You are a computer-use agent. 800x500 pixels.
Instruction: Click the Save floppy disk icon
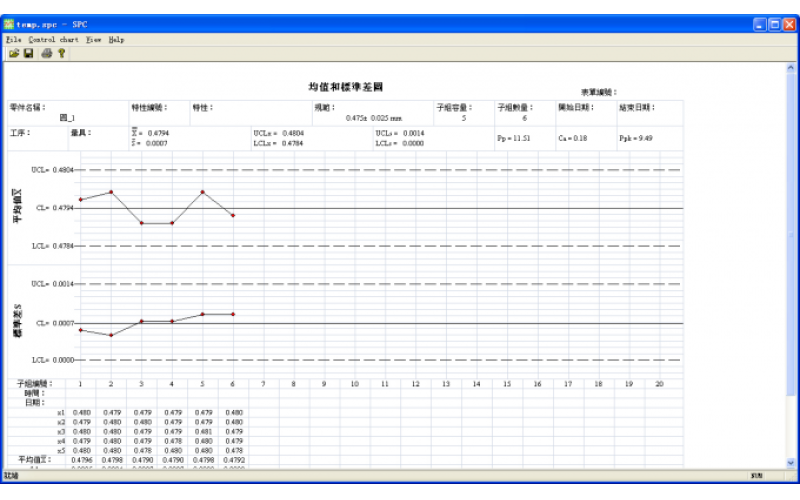(x=29, y=53)
